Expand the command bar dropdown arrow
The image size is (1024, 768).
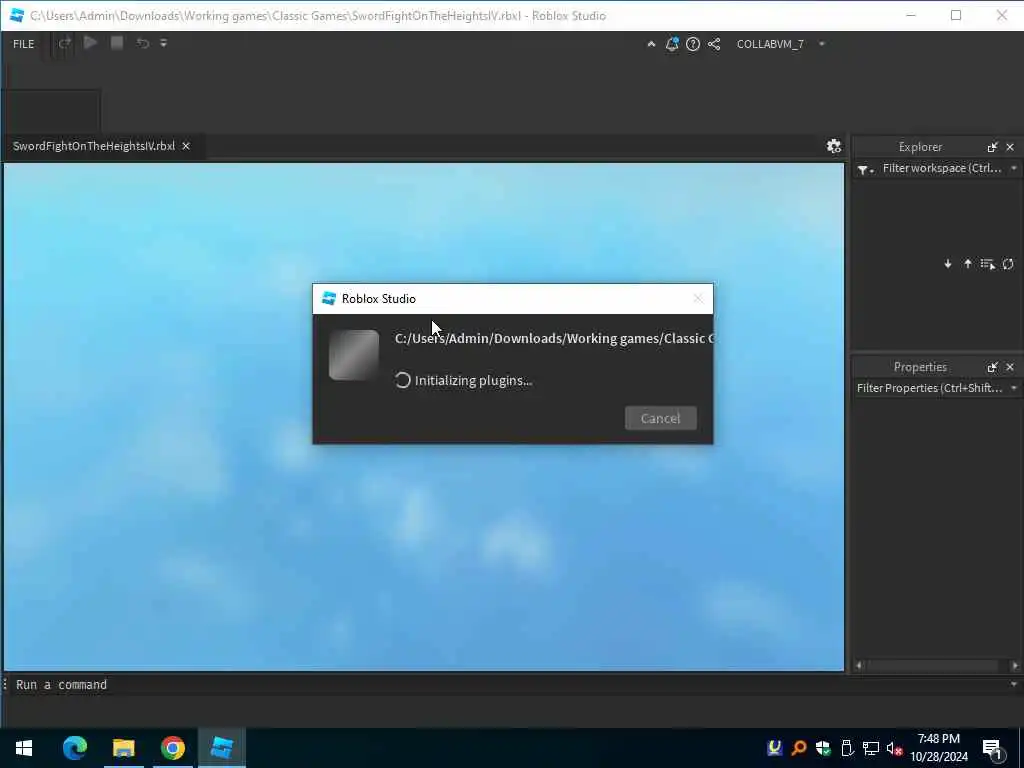click(1014, 684)
